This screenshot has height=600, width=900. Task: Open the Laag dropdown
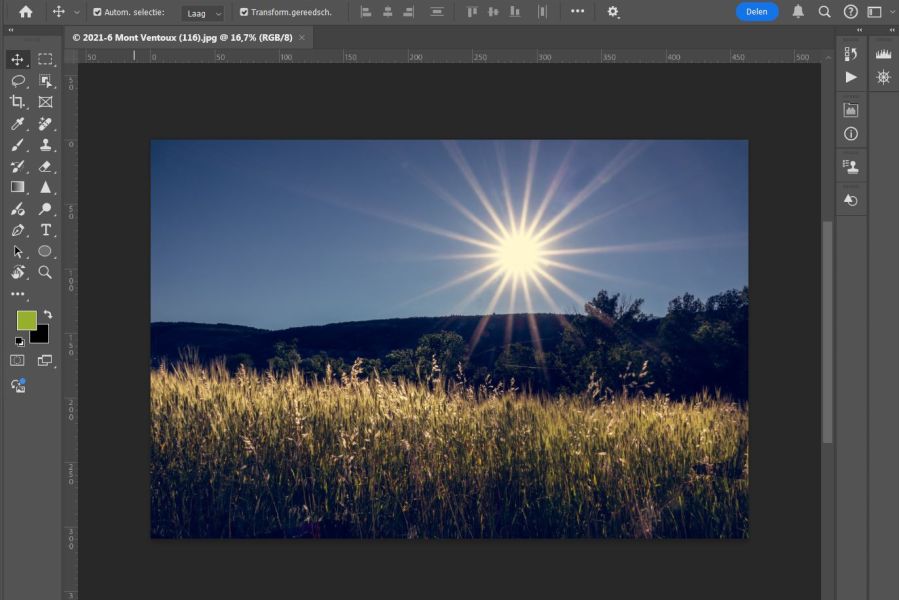coord(203,13)
